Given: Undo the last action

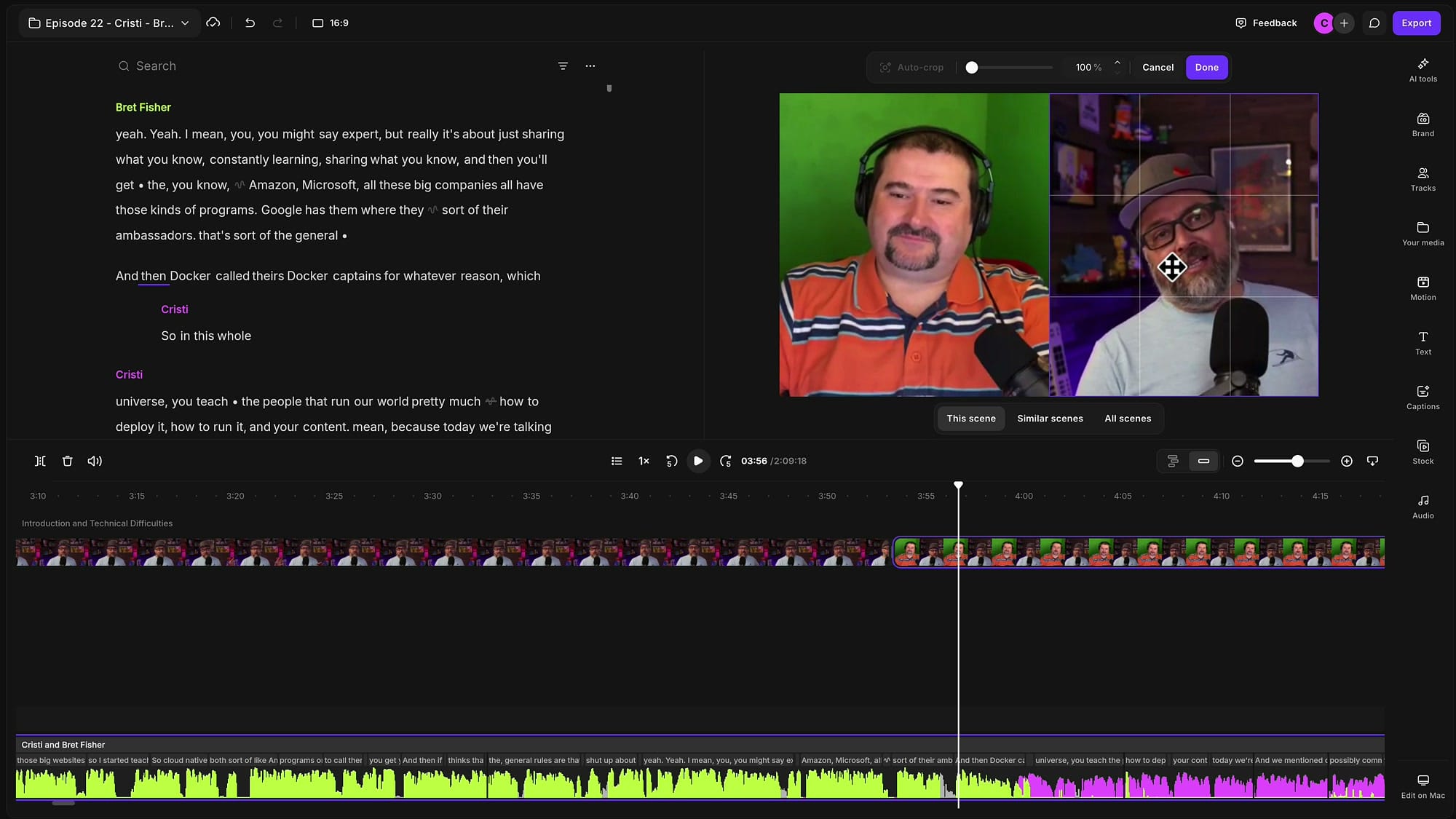Looking at the screenshot, I should pyautogui.click(x=250, y=23).
